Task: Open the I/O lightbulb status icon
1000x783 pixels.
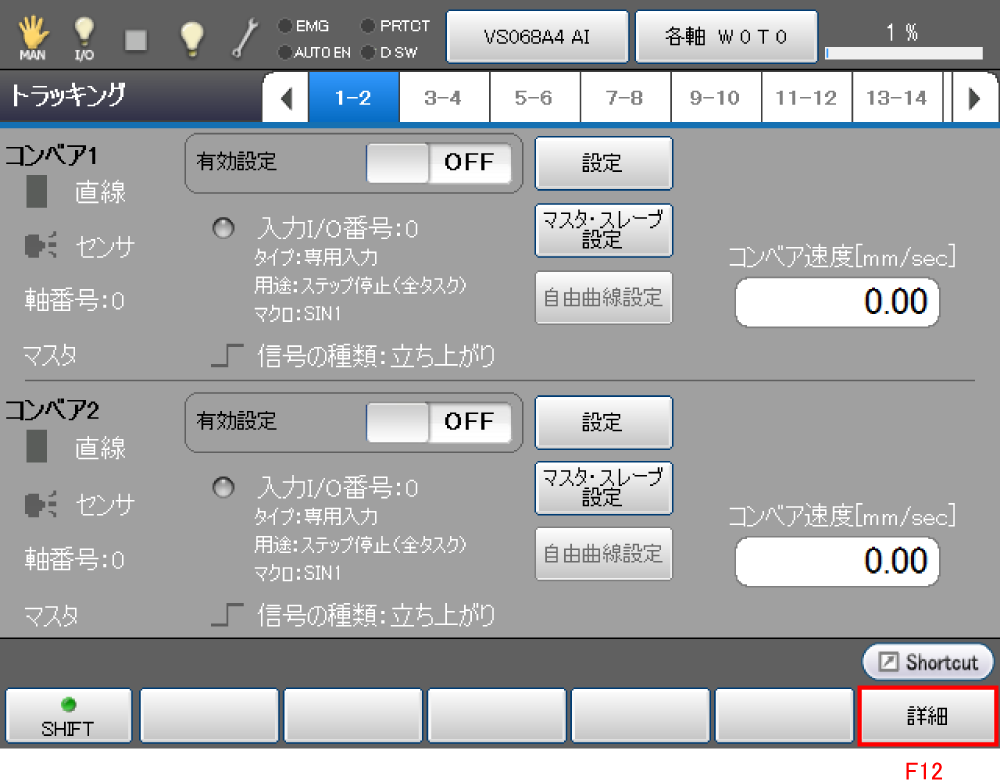Action: 84,37
